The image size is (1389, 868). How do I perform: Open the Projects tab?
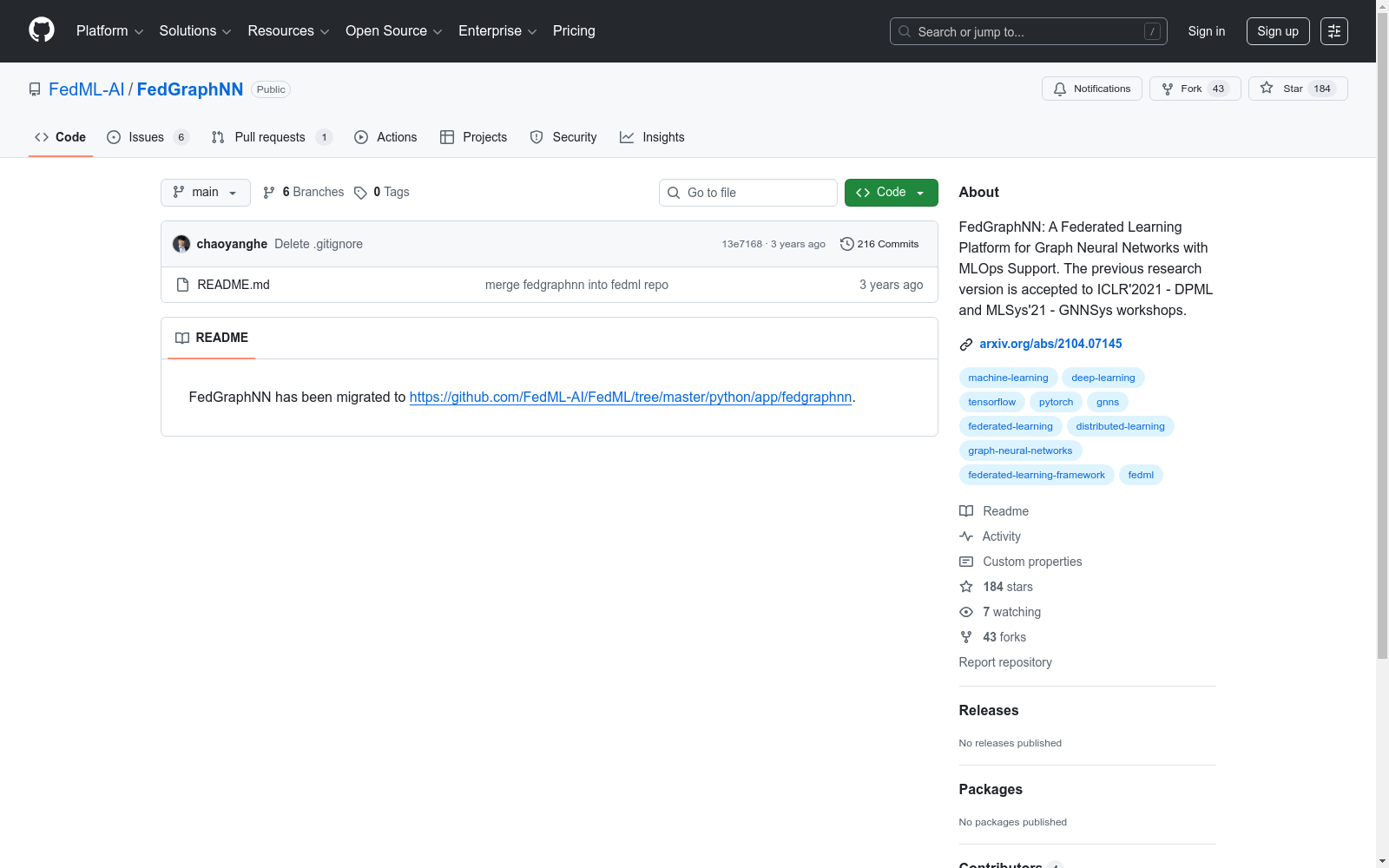474,137
